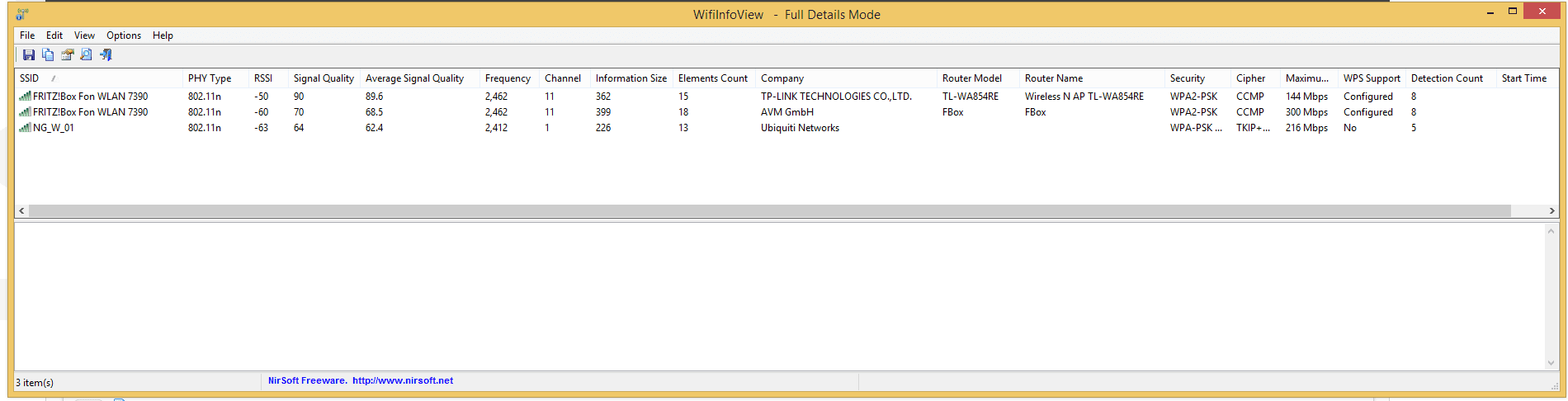Image resolution: width=1568 pixels, height=401 pixels.
Task: Open the File menu
Action: 27,35
